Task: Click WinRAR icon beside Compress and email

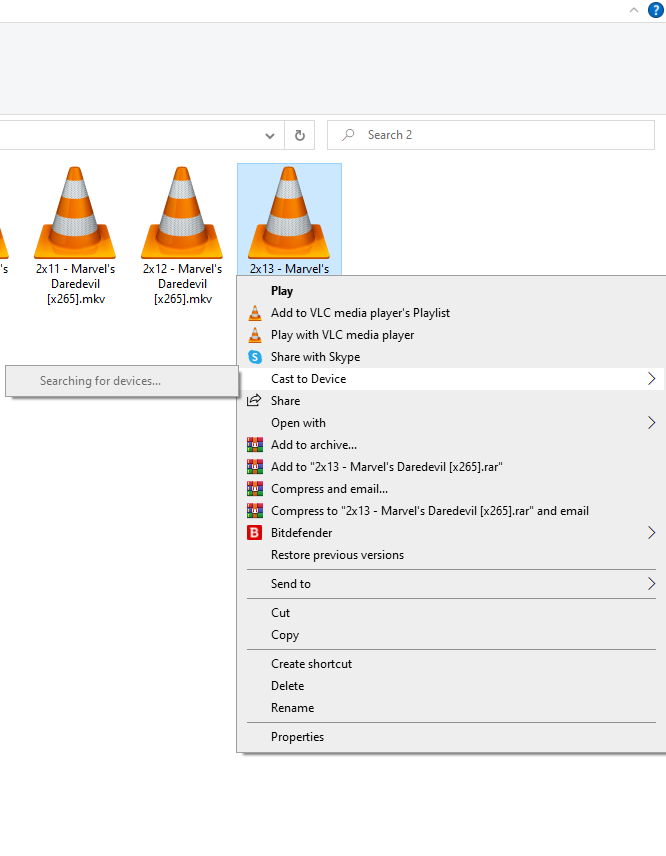Action: tap(255, 489)
